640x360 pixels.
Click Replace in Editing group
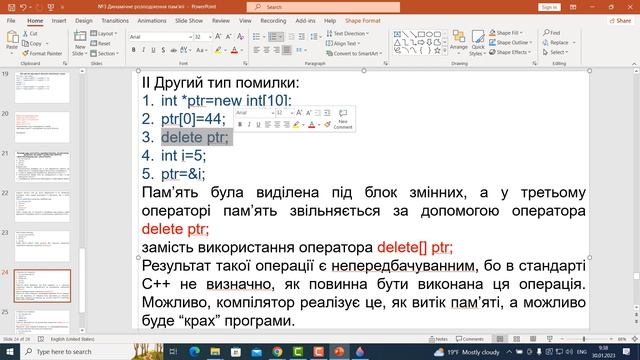[x=559, y=42]
